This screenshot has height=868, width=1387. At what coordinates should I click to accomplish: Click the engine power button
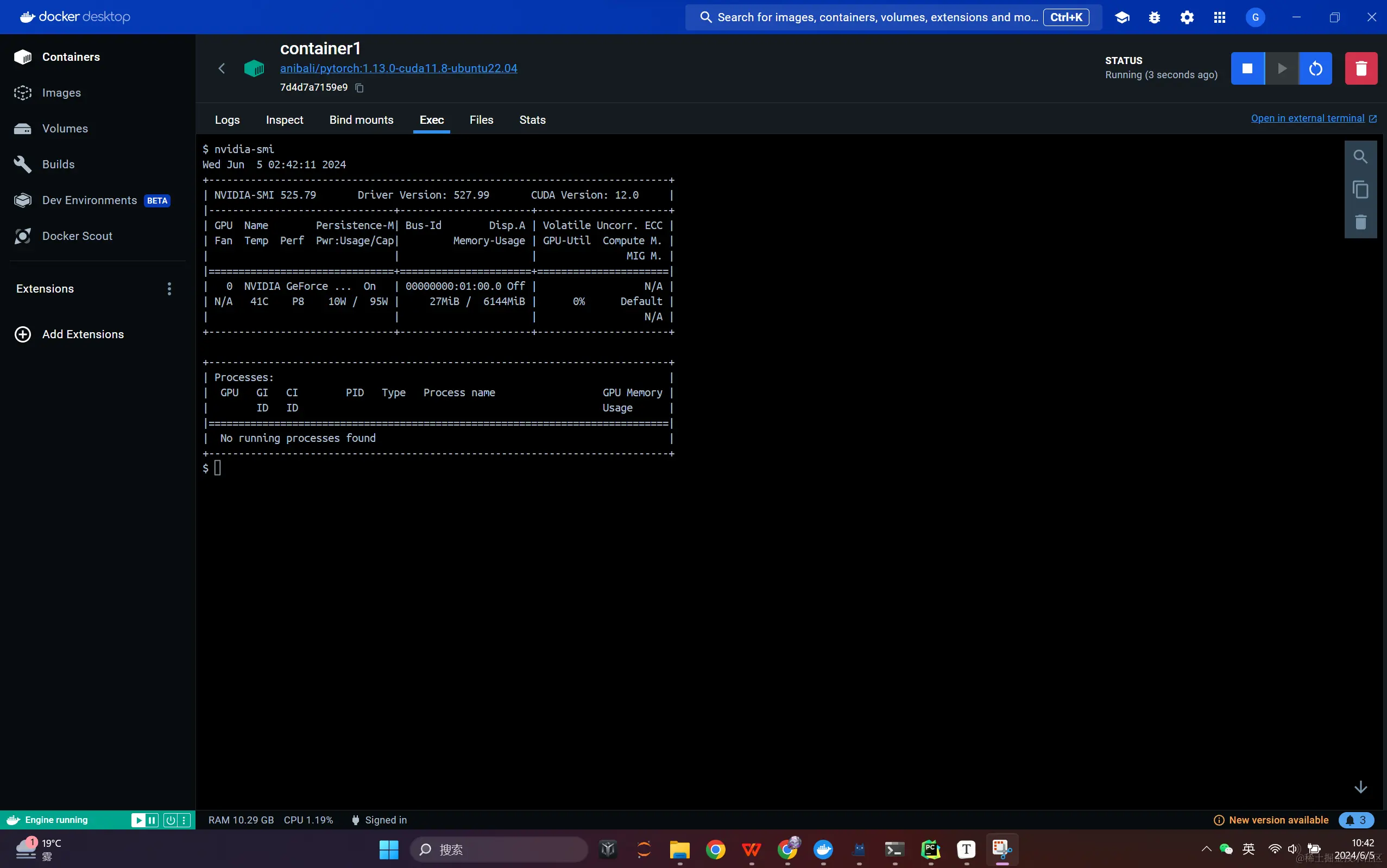[171, 820]
